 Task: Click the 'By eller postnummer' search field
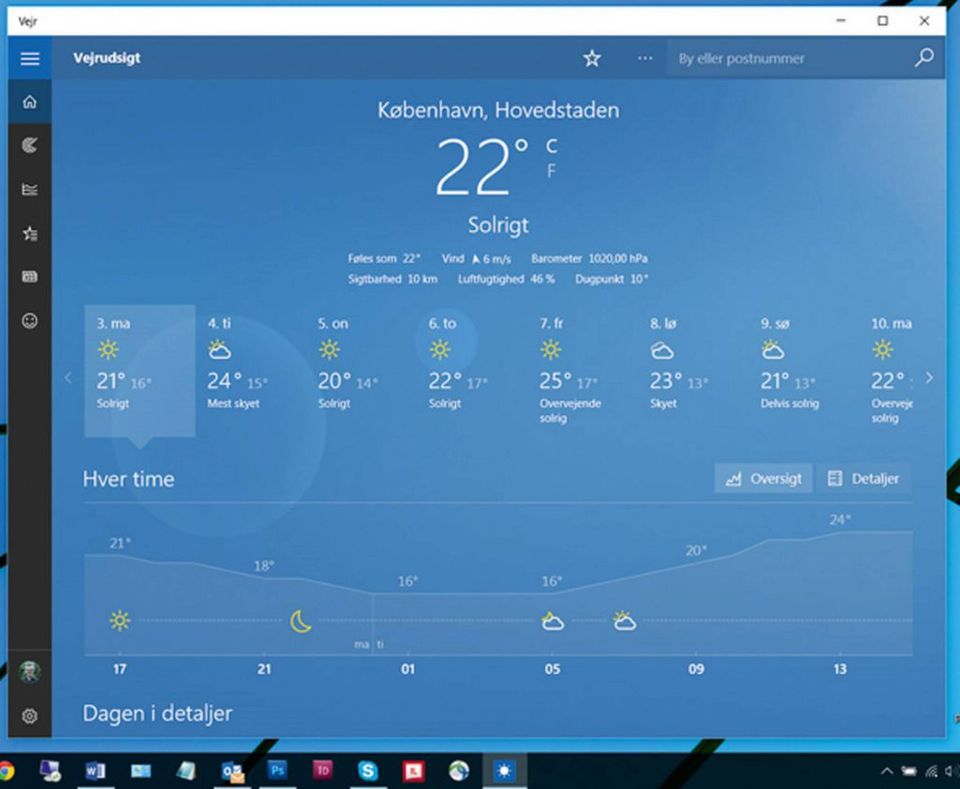tap(790, 59)
